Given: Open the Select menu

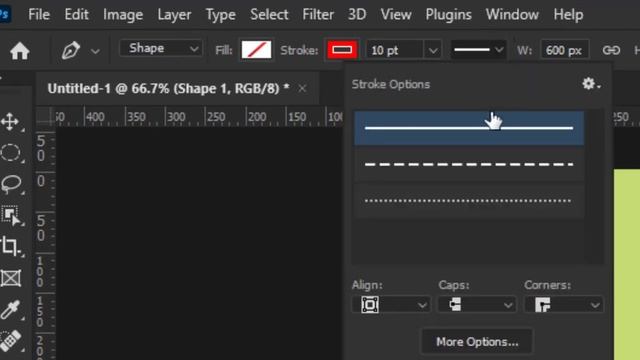Looking at the screenshot, I should coord(269,15).
